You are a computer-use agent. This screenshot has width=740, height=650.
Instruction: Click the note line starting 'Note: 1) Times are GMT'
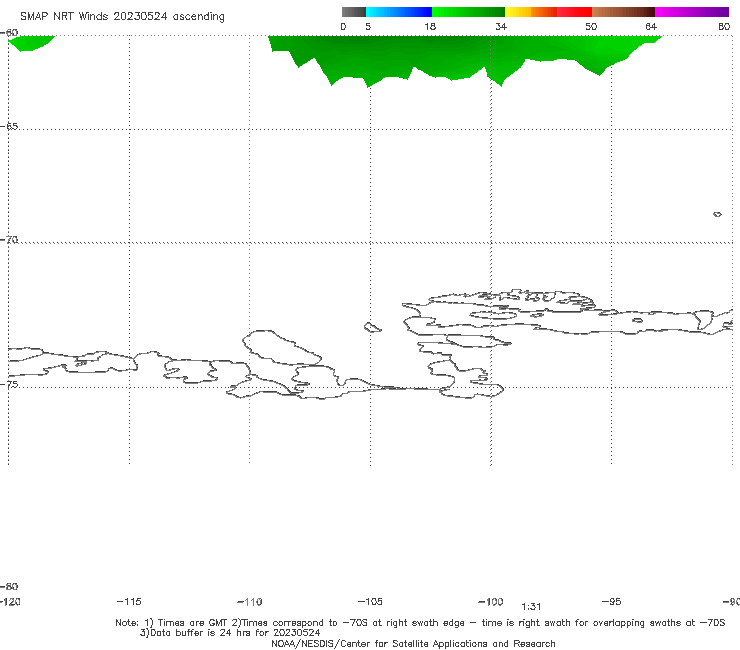pyautogui.click(x=420, y=623)
